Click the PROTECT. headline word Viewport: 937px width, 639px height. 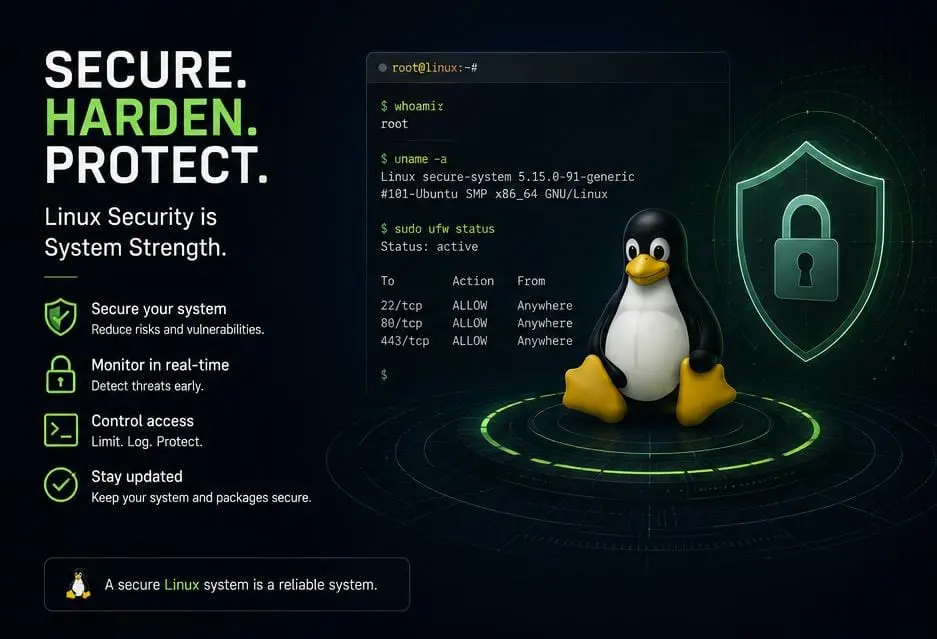click(157, 164)
